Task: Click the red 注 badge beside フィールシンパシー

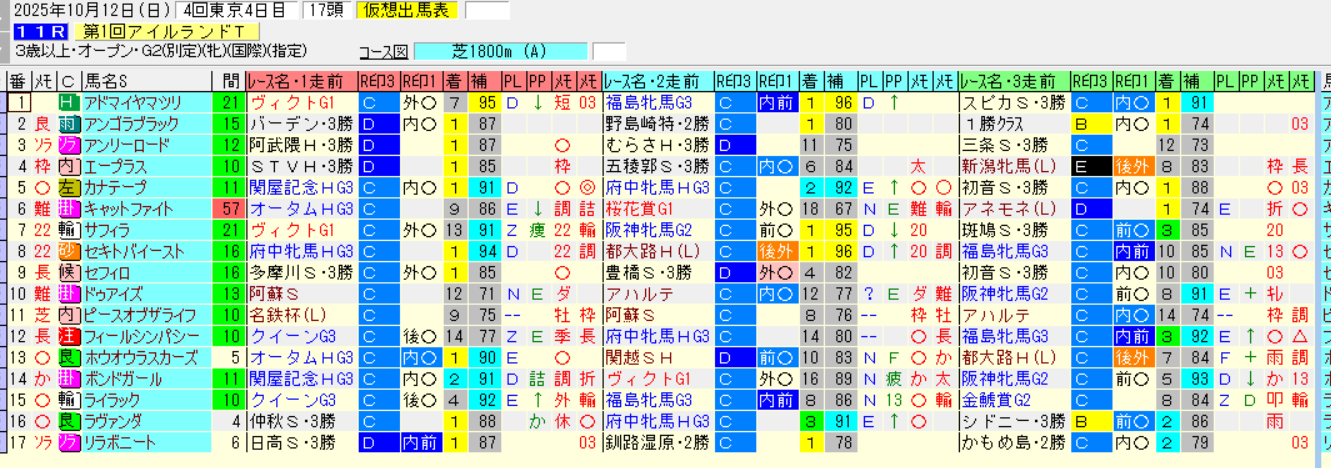Action: [69, 337]
